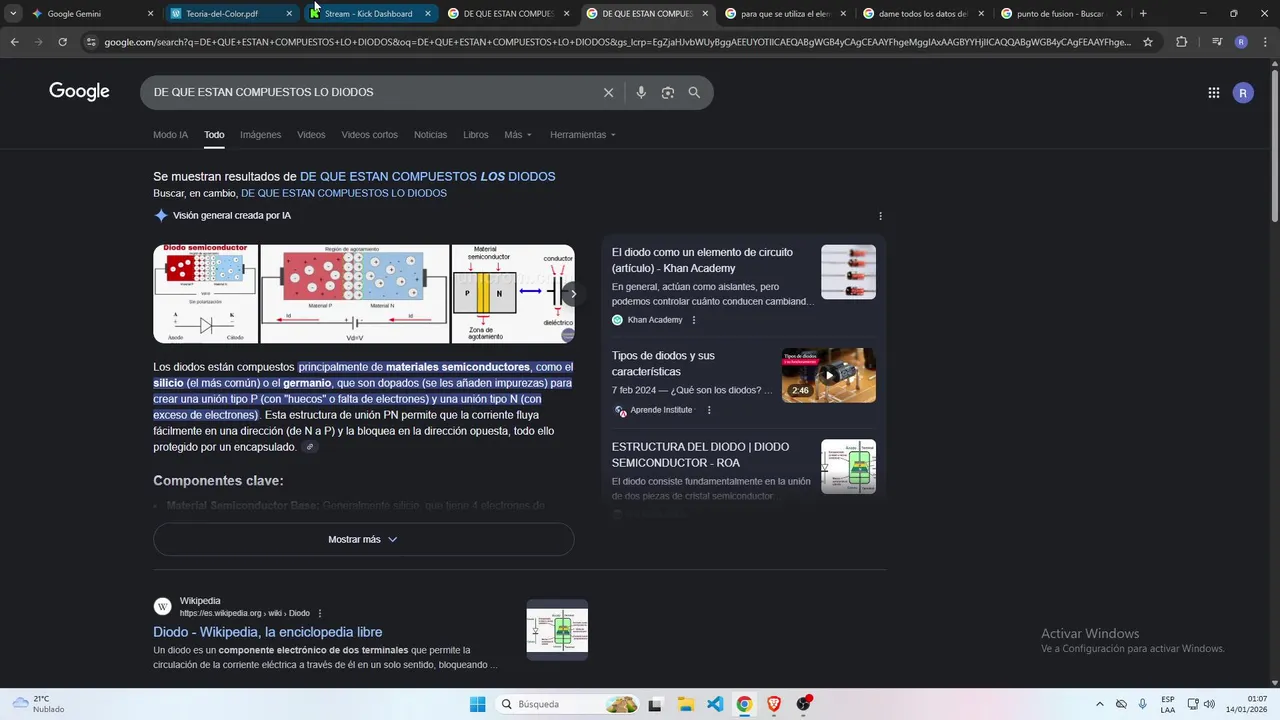Expand the AI overview with Mostrar más
The width and height of the screenshot is (1280, 720).
[x=363, y=539]
